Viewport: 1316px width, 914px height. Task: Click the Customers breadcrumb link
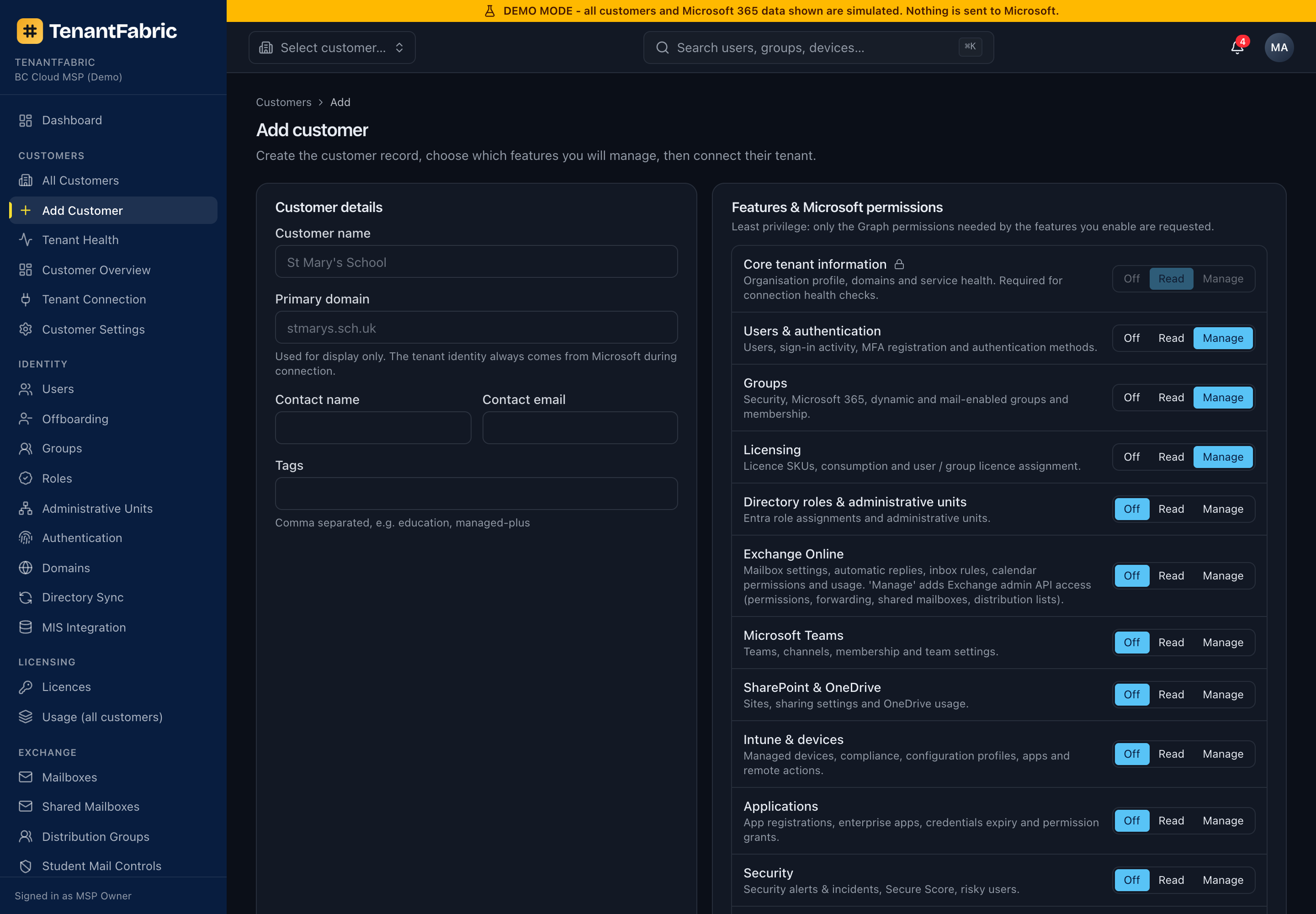[283, 102]
